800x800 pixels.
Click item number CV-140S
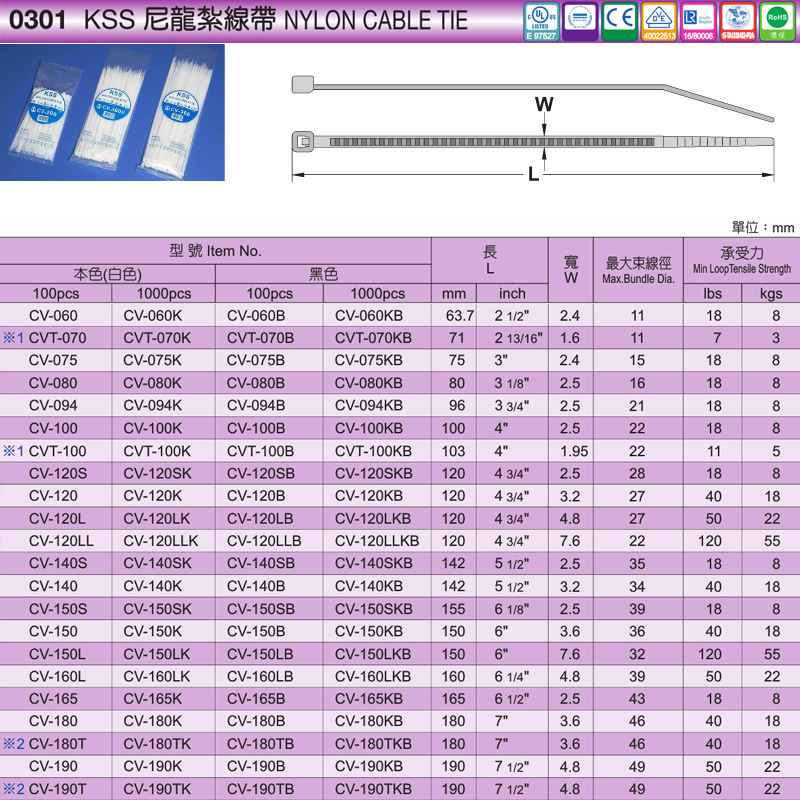(58, 563)
